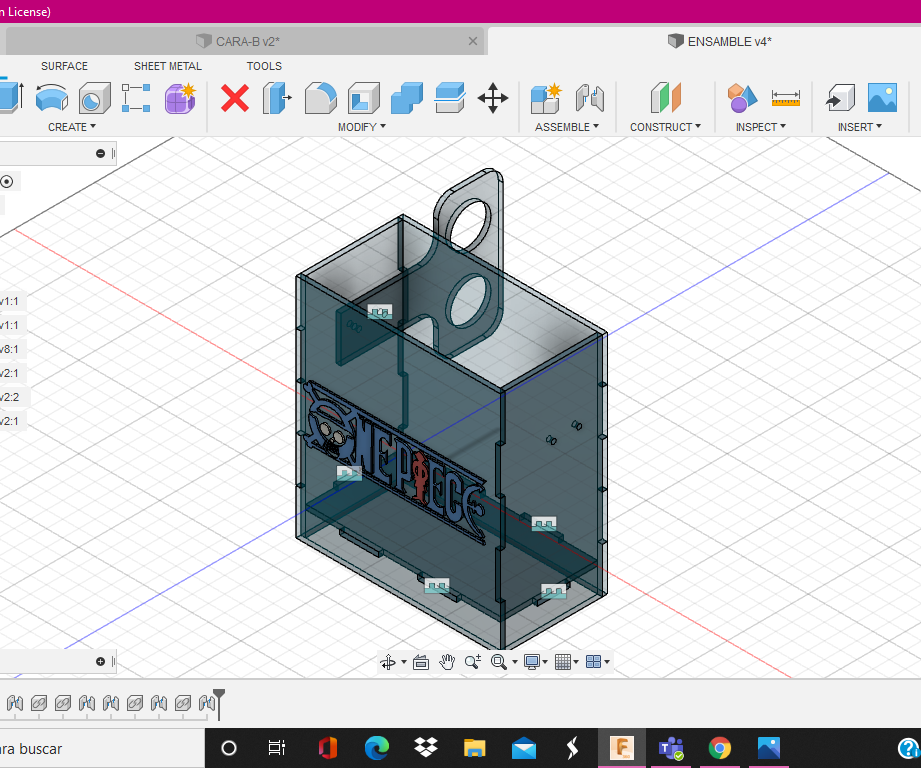Expand the CONSTRUCT dropdown menu
Screen dimensions: 921x768
pos(665,127)
